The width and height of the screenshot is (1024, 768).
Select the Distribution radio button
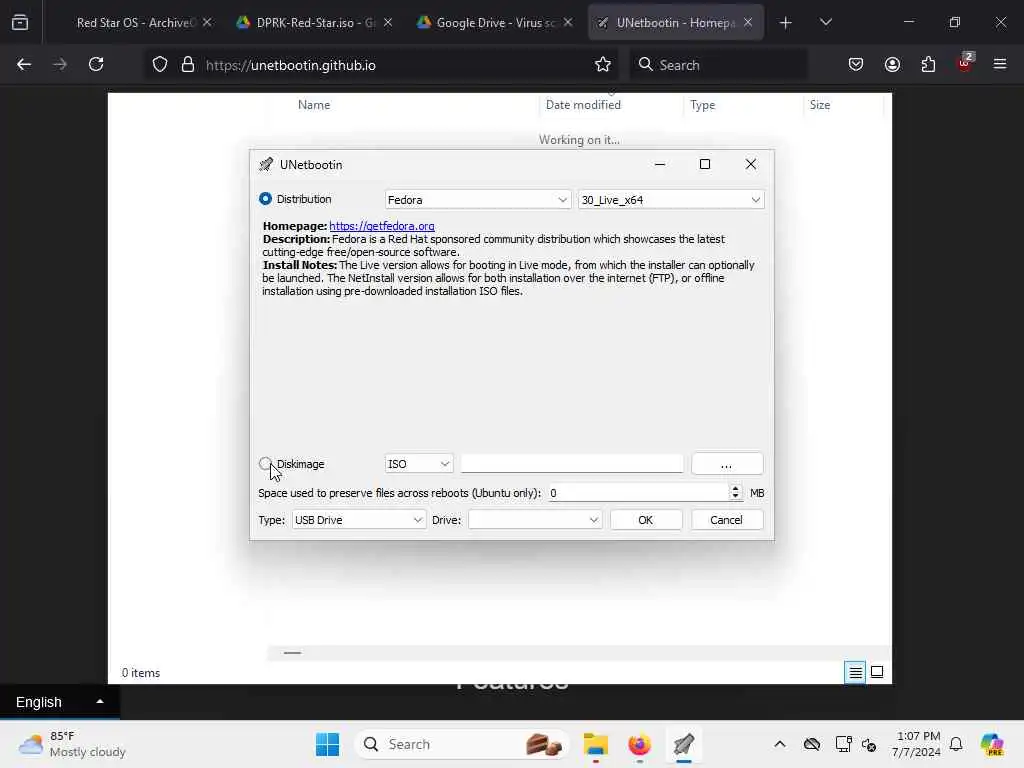(265, 199)
